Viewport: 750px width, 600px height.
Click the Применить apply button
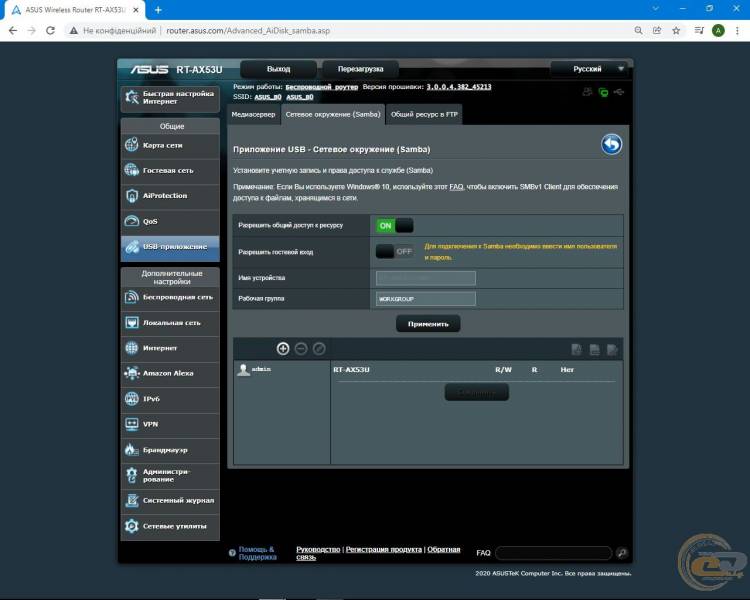[428, 324]
